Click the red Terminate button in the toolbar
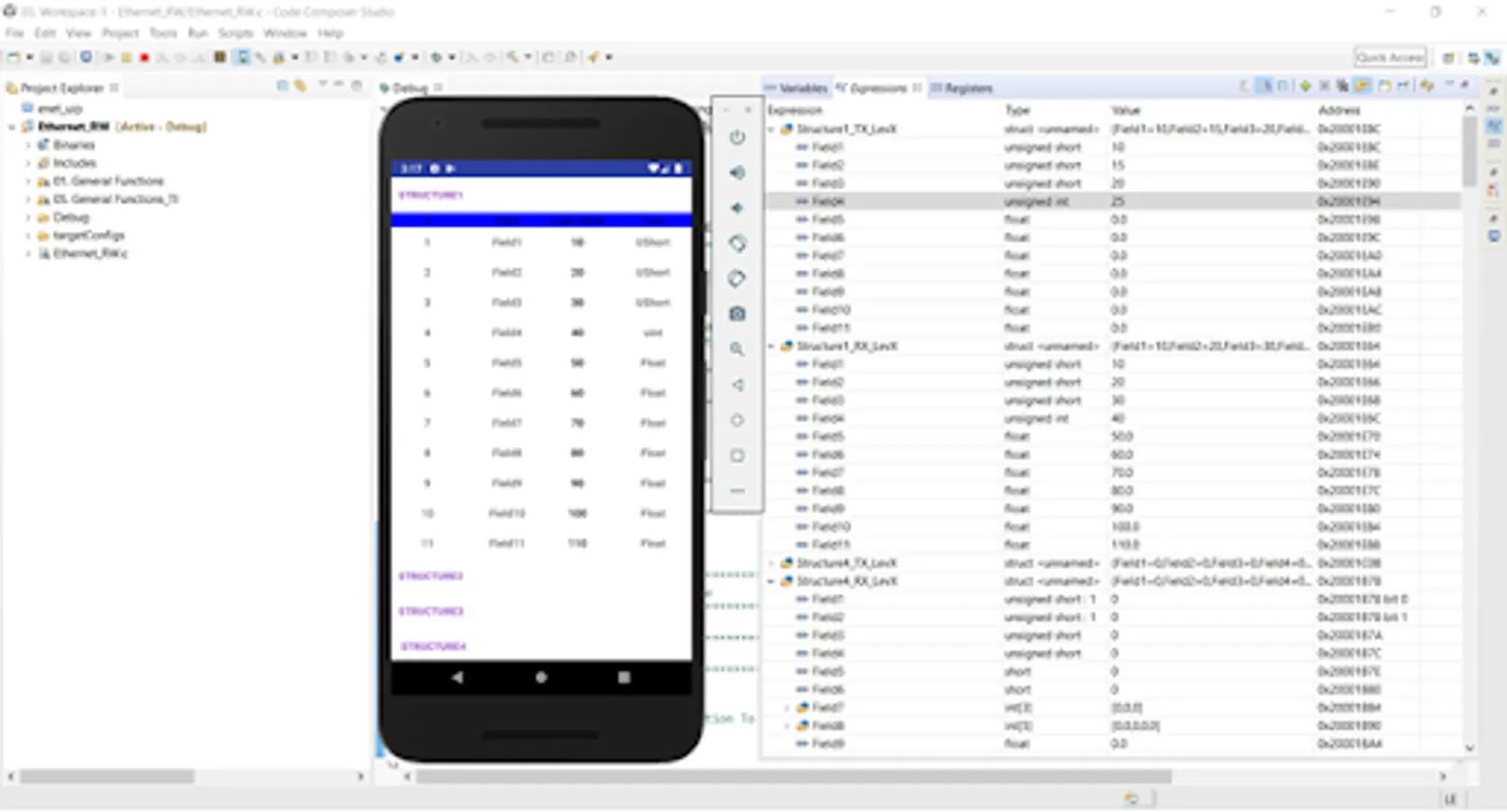Image resolution: width=1507 pixels, height=812 pixels. tap(144, 57)
